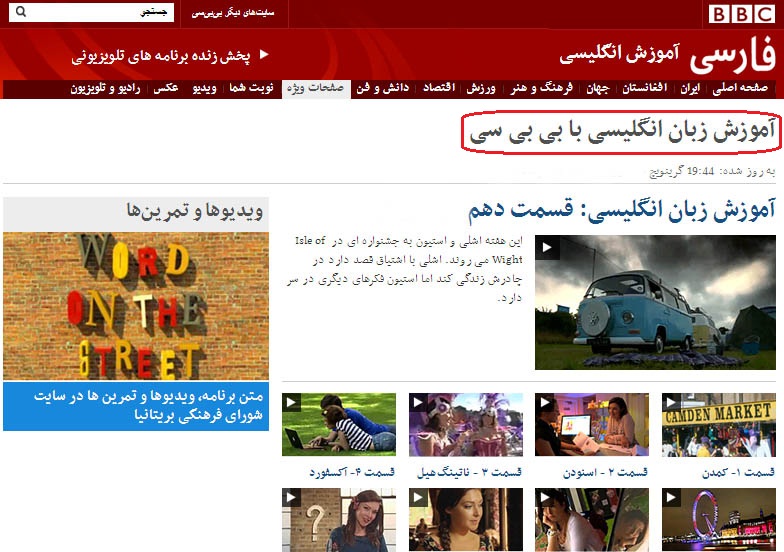Open the Camden Market thumbnail
The height and width of the screenshot is (552, 784).
point(719,424)
